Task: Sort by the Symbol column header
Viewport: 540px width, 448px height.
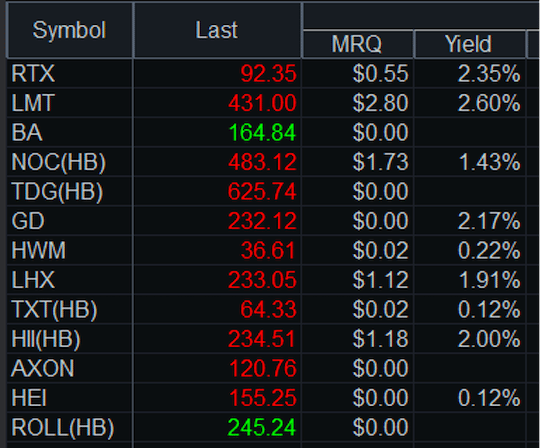Action: (x=69, y=30)
